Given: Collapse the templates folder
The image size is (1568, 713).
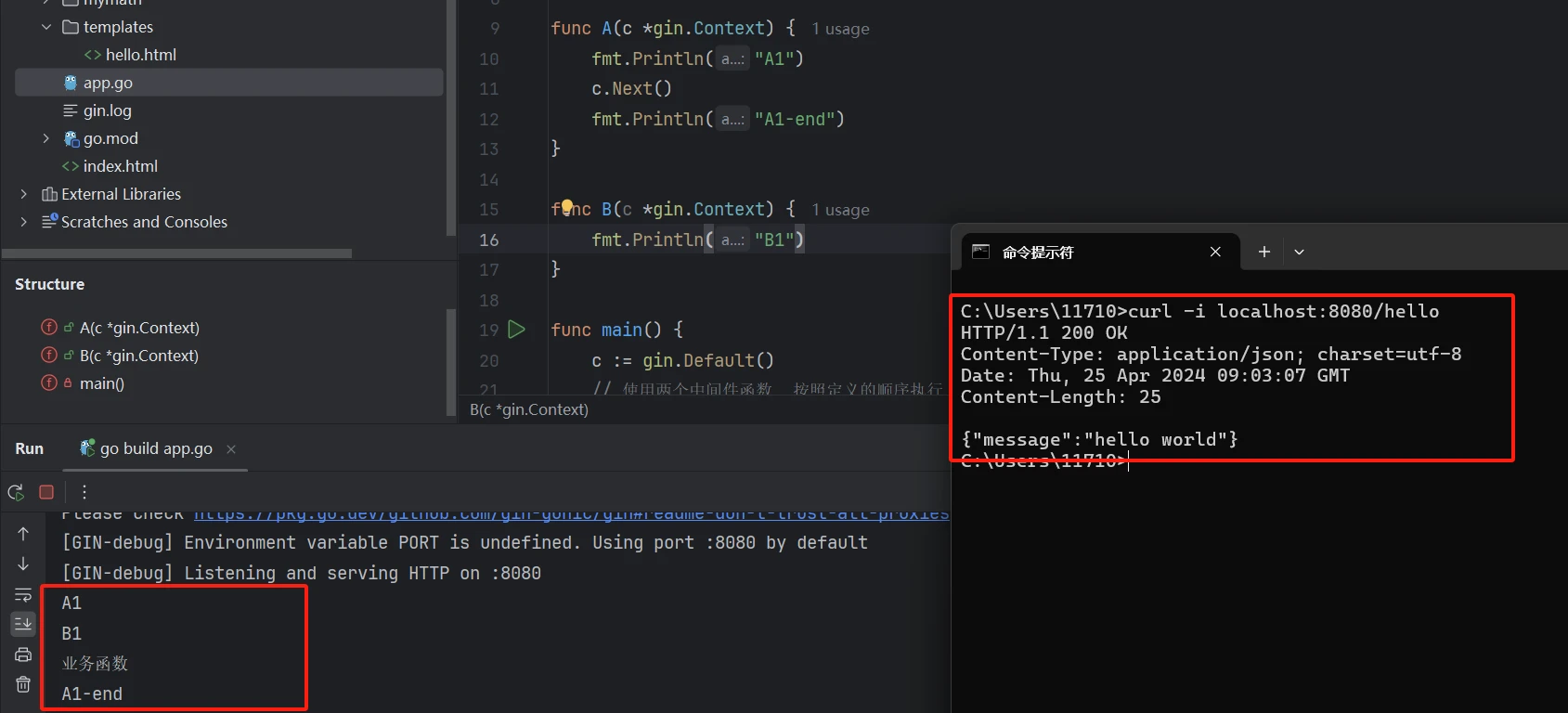Looking at the screenshot, I should pyautogui.click(x=46, y=27).
